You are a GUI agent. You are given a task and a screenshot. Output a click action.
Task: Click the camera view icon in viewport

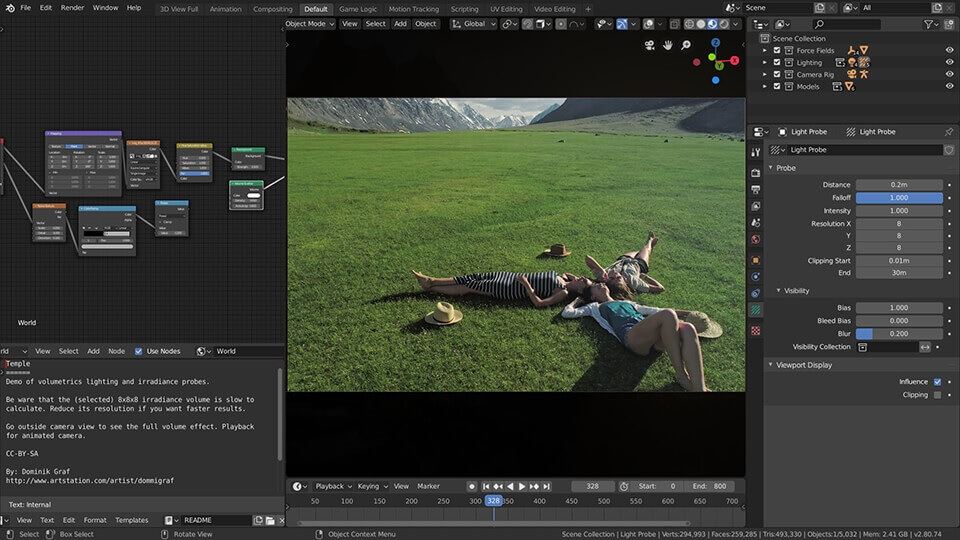[649, 45]
